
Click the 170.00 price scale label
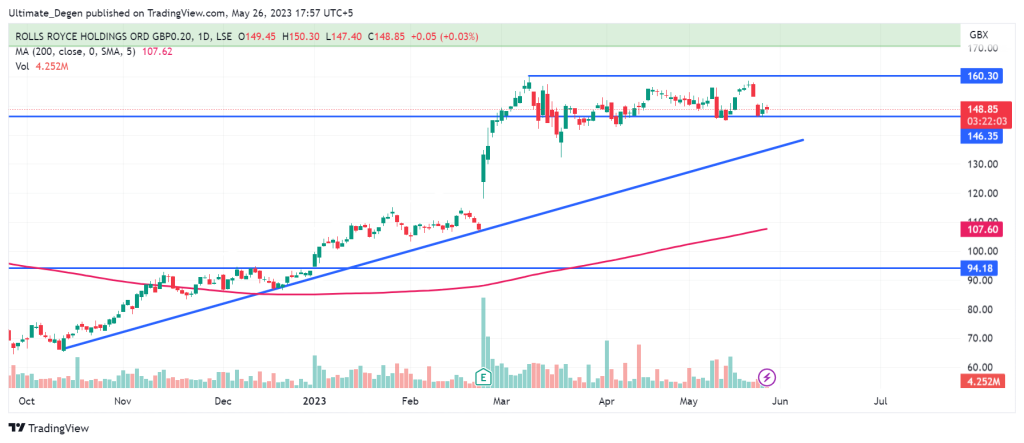[982, 48]
